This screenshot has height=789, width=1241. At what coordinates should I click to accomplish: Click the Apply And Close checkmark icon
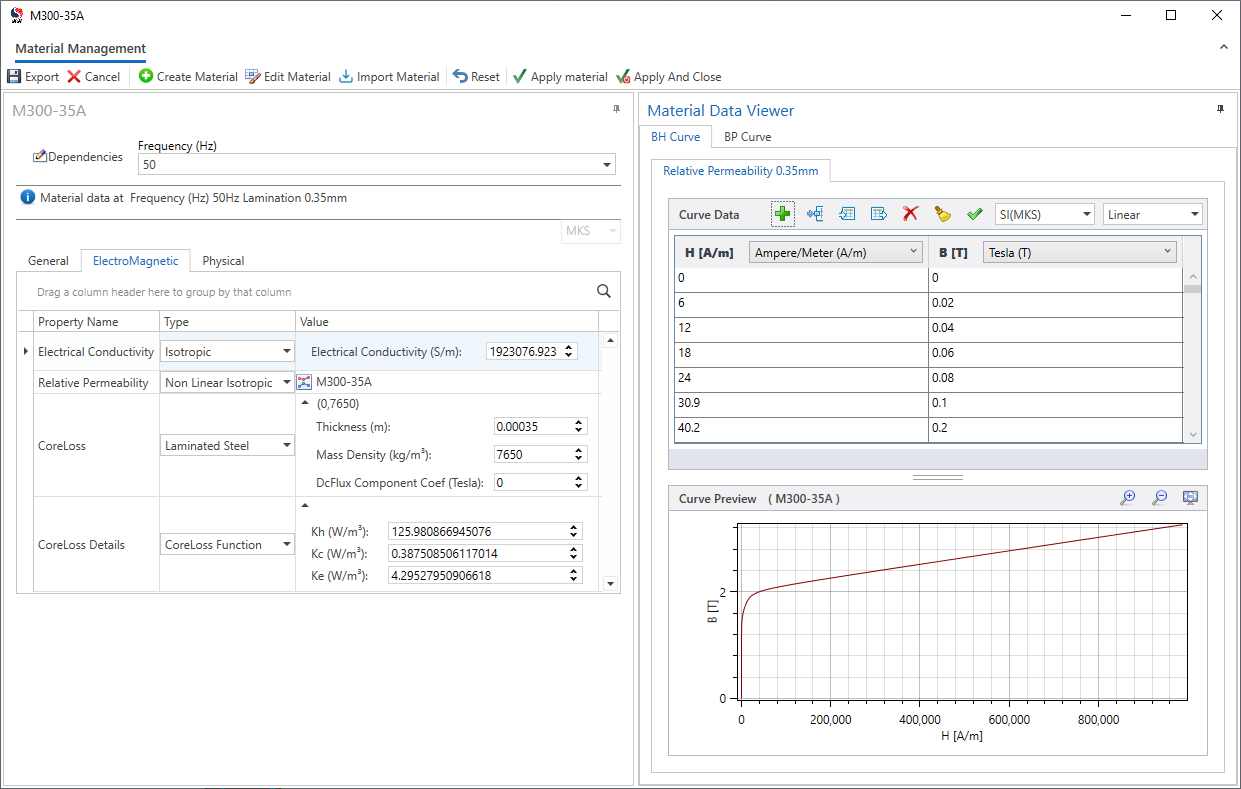pos(623,76)
